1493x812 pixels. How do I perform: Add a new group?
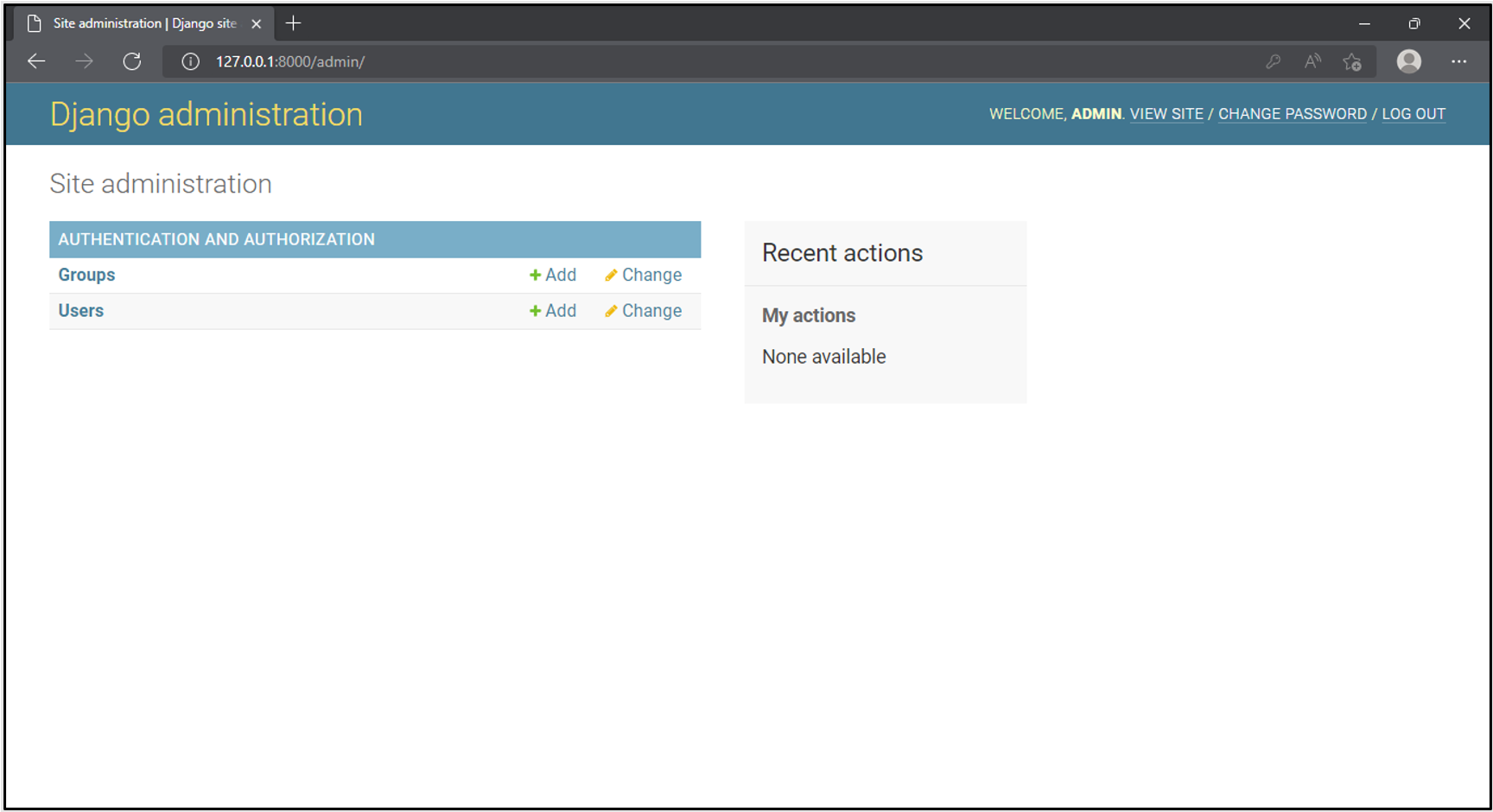553,275
